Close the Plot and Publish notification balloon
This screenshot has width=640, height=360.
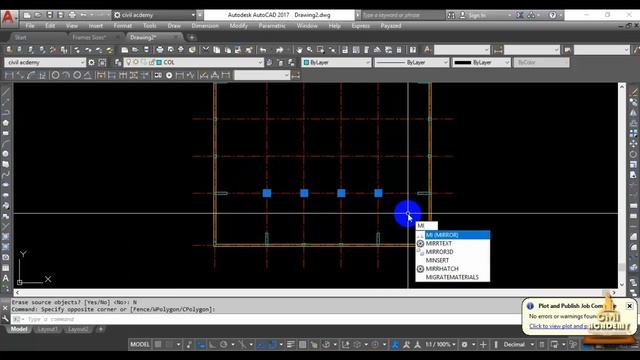[629, 306]
